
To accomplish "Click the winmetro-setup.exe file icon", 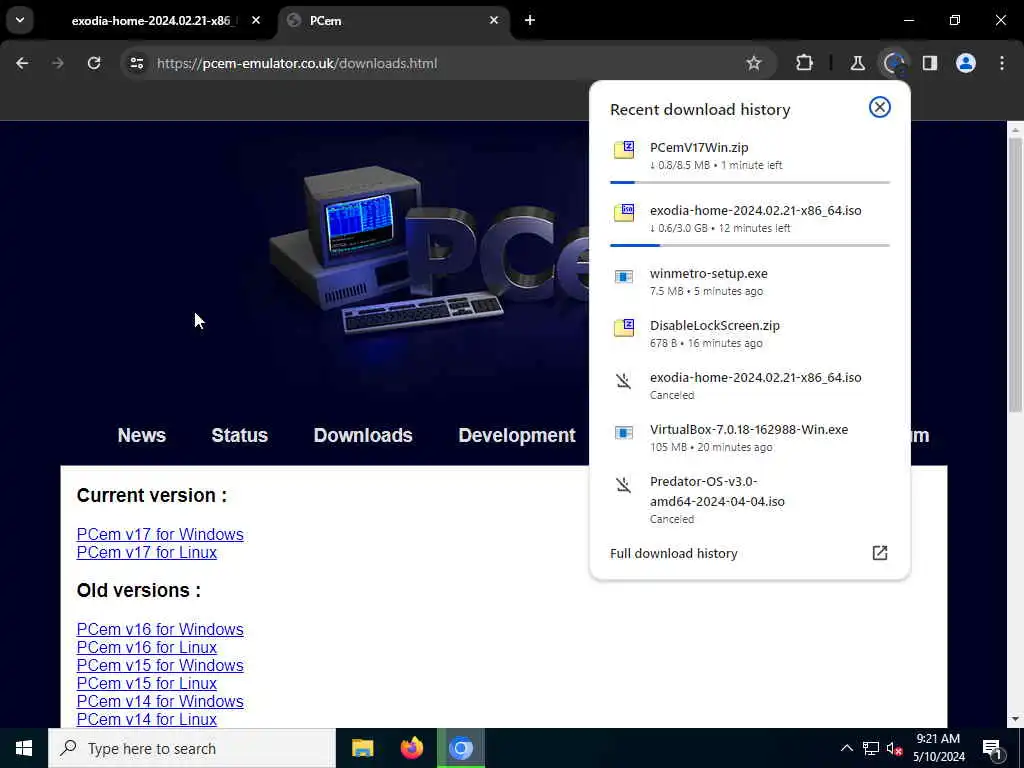I will 624,276.
